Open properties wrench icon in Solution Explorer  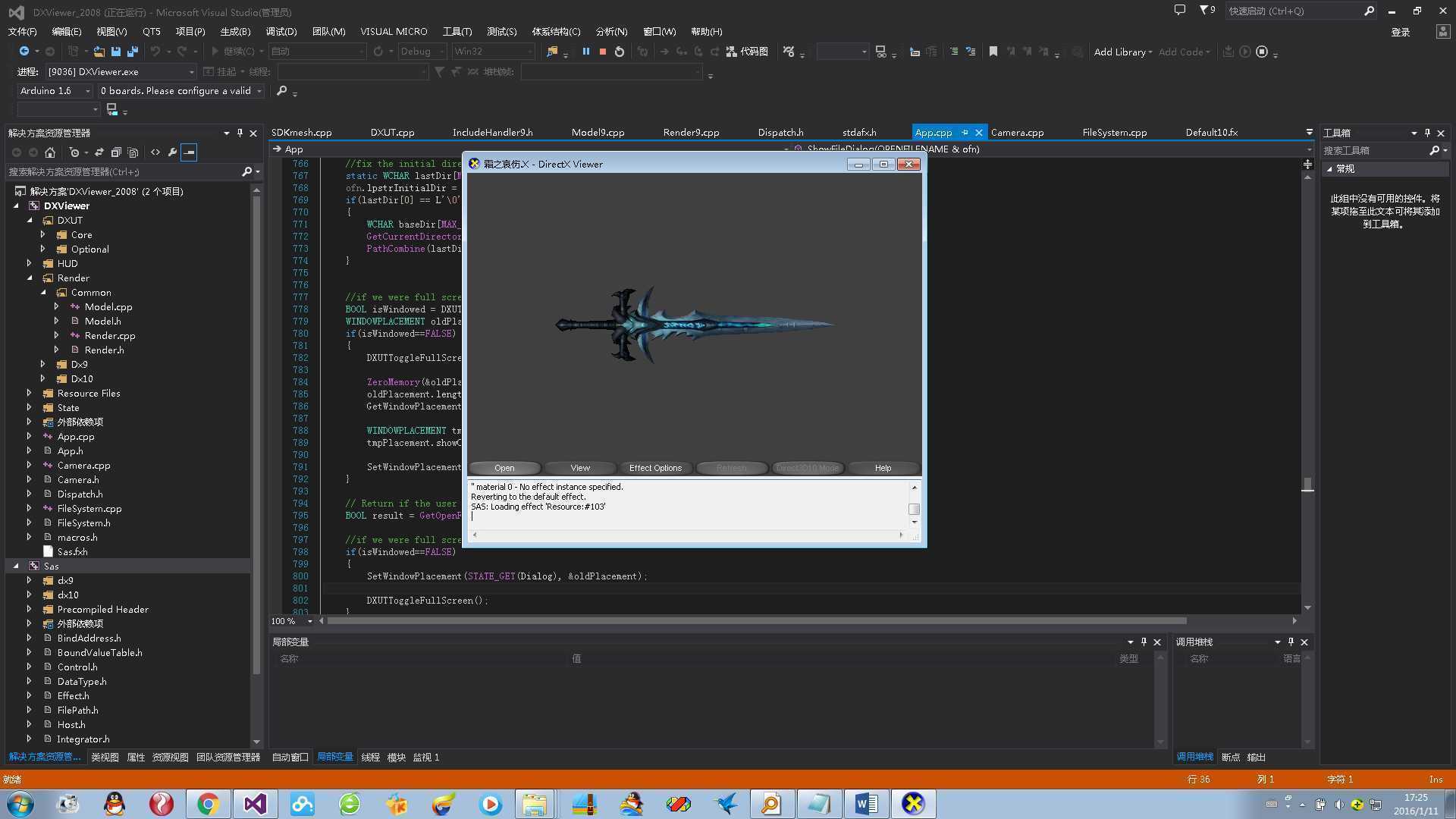[x=172, y=152]
